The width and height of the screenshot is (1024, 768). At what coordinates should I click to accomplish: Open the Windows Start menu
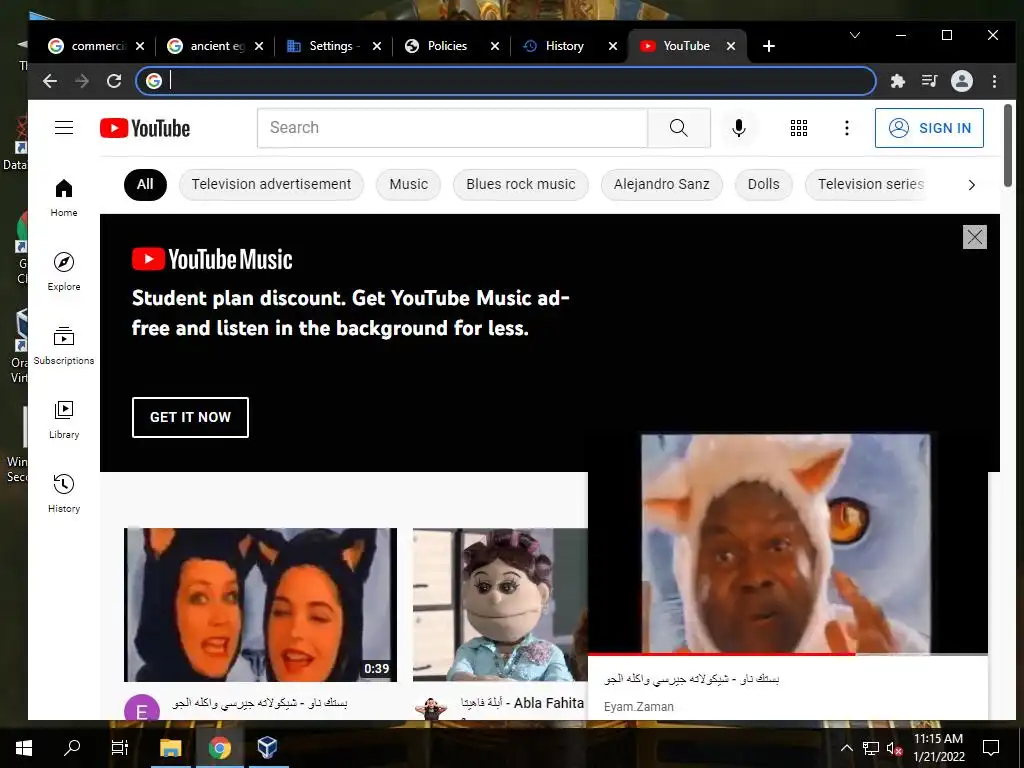[x=24, y=748]
